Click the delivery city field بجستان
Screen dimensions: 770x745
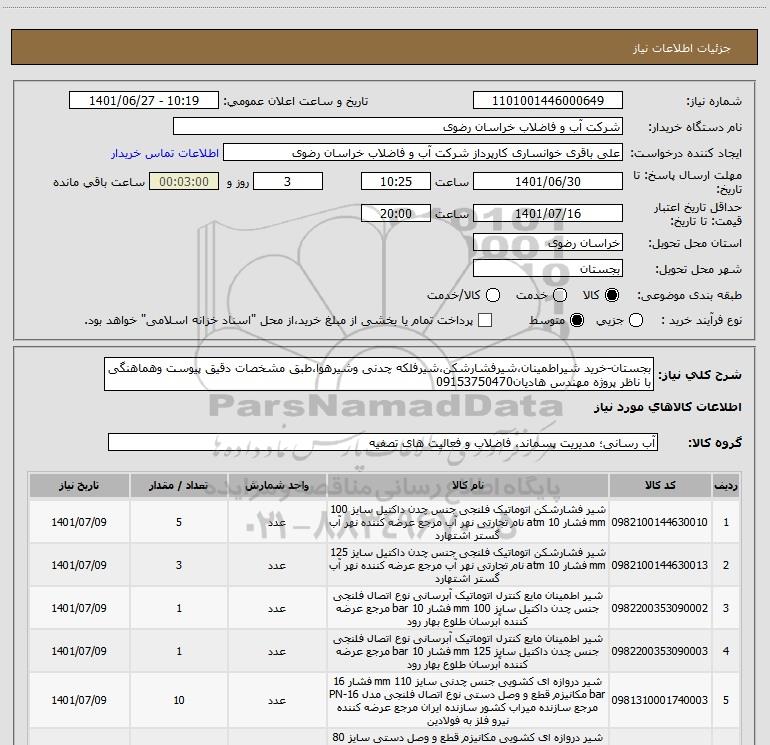(x=548, y=269)
